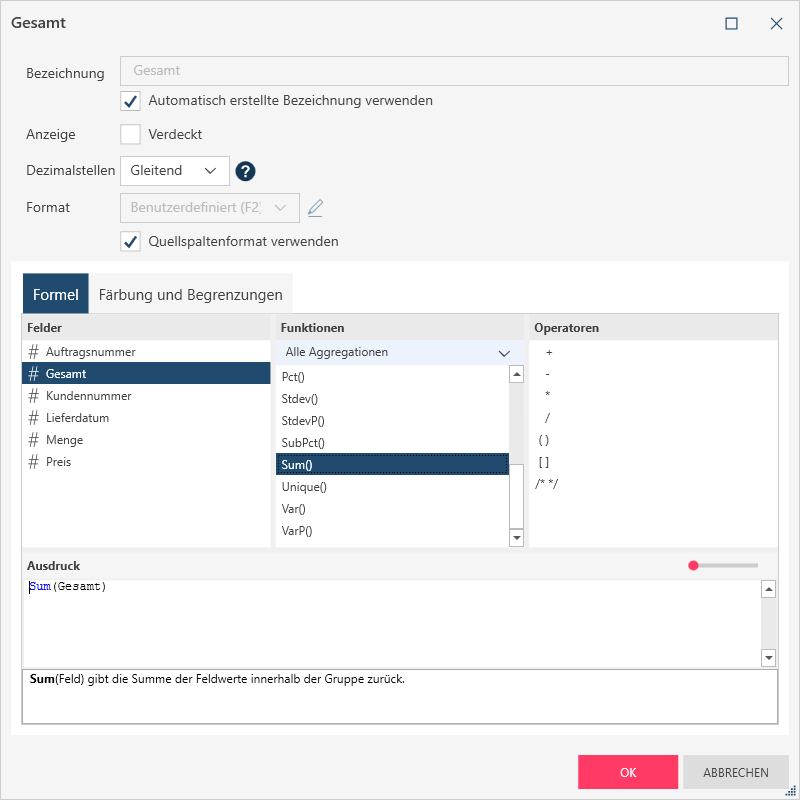Screen dimensions: 800x800
Task: Open the Dezimalstellen Gleitend dropdown
Action: click(175, 171)
